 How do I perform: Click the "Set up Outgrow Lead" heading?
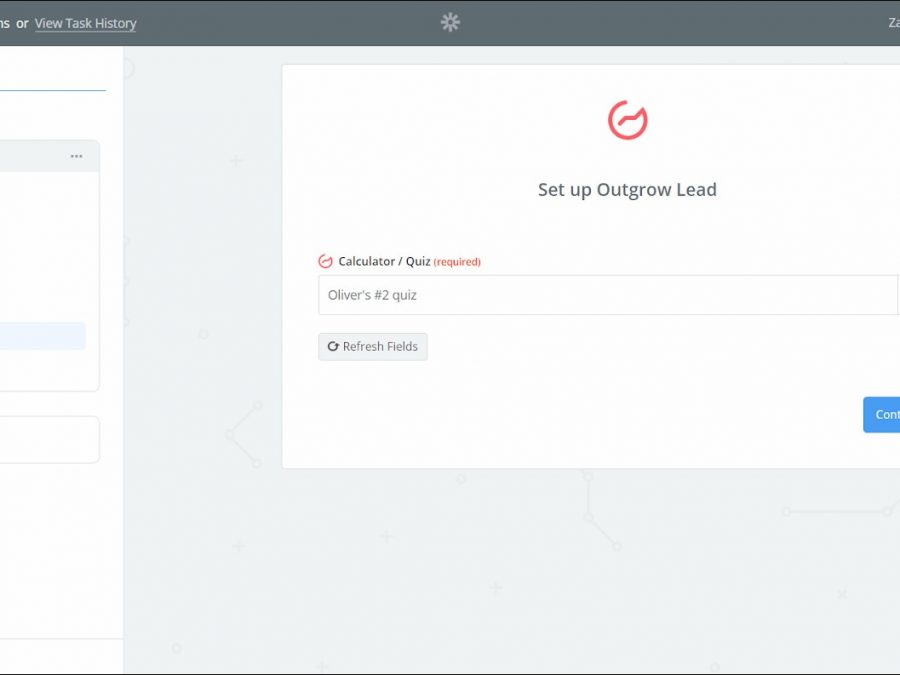pos(627,190)
